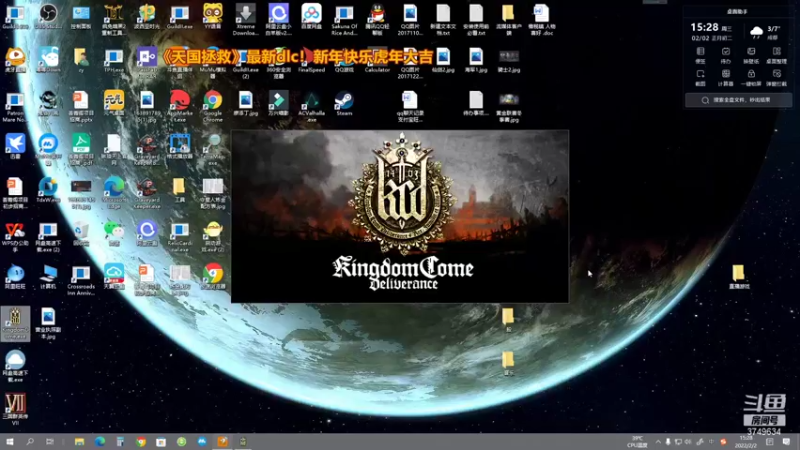Image resolution: width=800 pixels, height=450 pixels.
Task: Open the 新建文本文档.txt file
Action: pyautogui.click(x=443, y=19)
